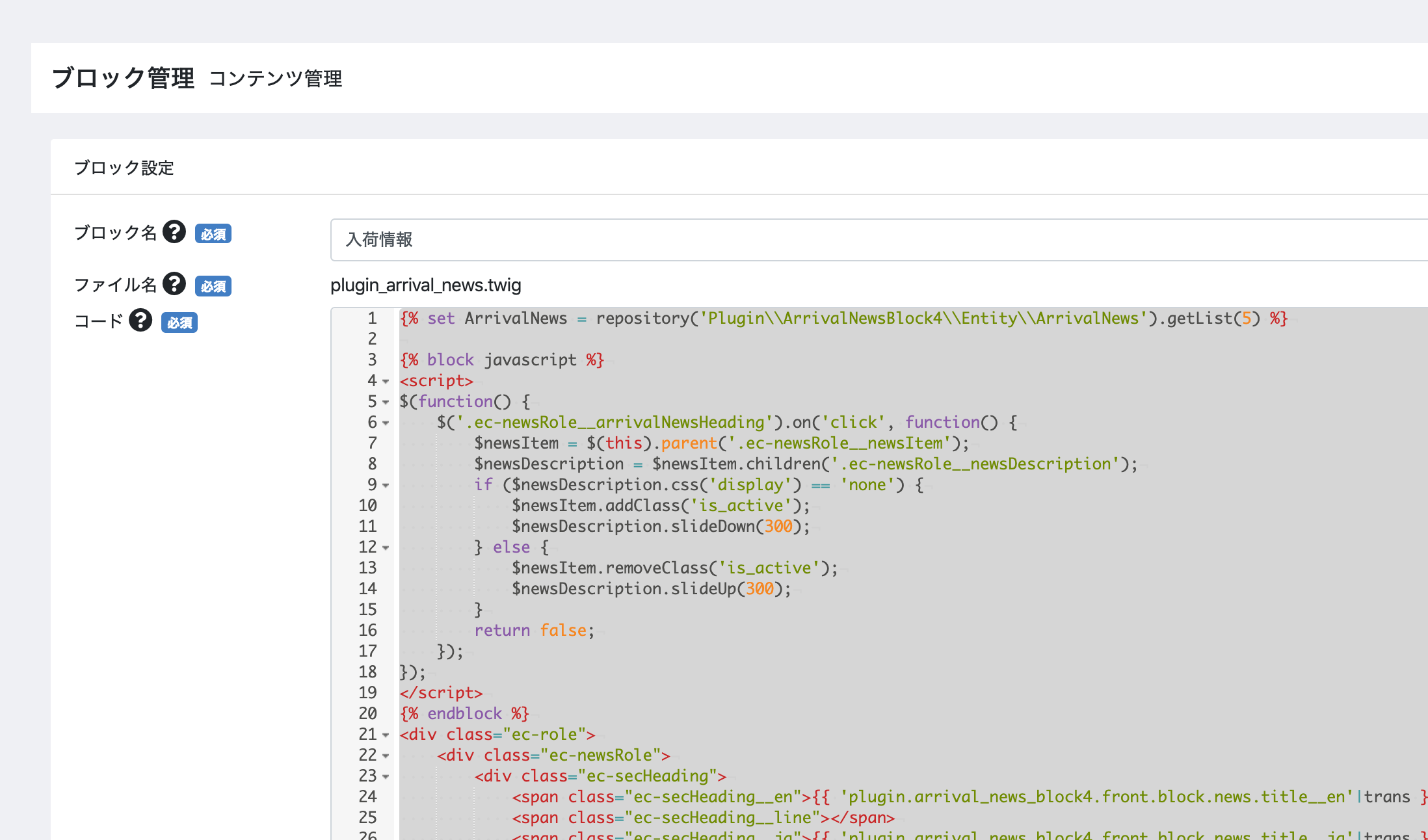Click the ブロック管理 page heading
Image resolution: width=1428 pixels, height=840 pixels.
123,78
